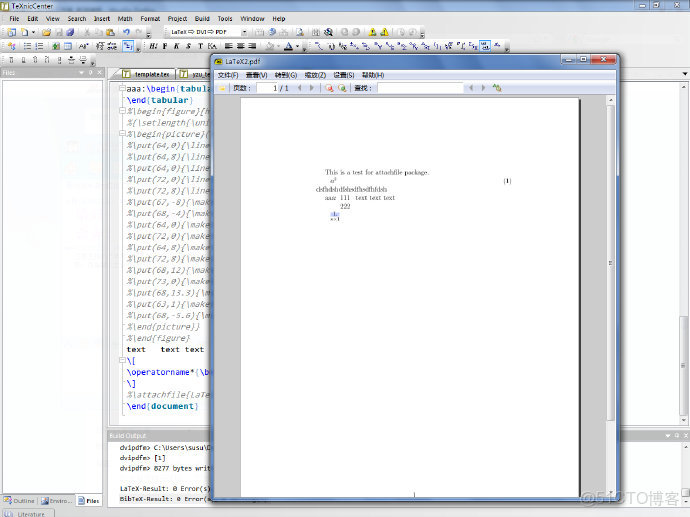Click the match case icon beside SumatraPDF find arrows
The height and width of the screenshot is (517, 690).
tap(497, 88)
